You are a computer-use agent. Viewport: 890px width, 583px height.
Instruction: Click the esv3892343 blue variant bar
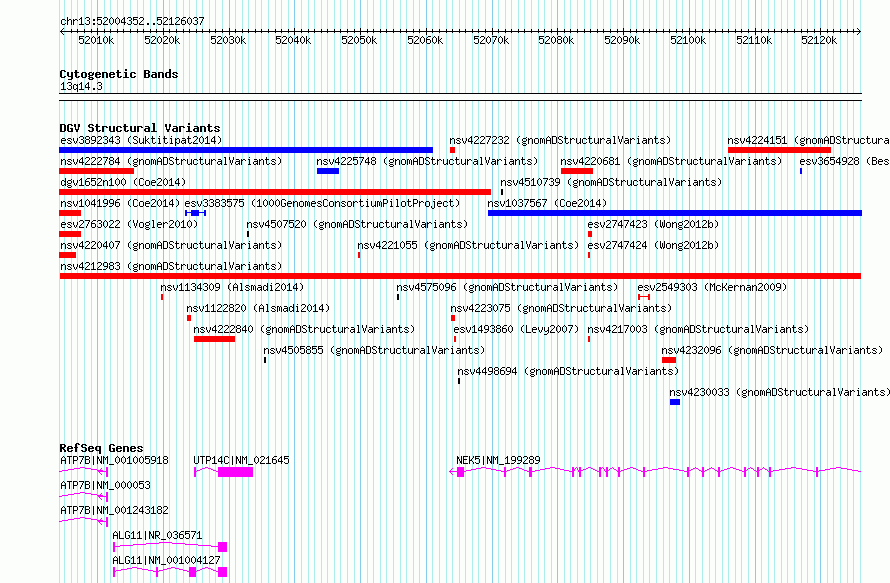[x=246, y=150]
